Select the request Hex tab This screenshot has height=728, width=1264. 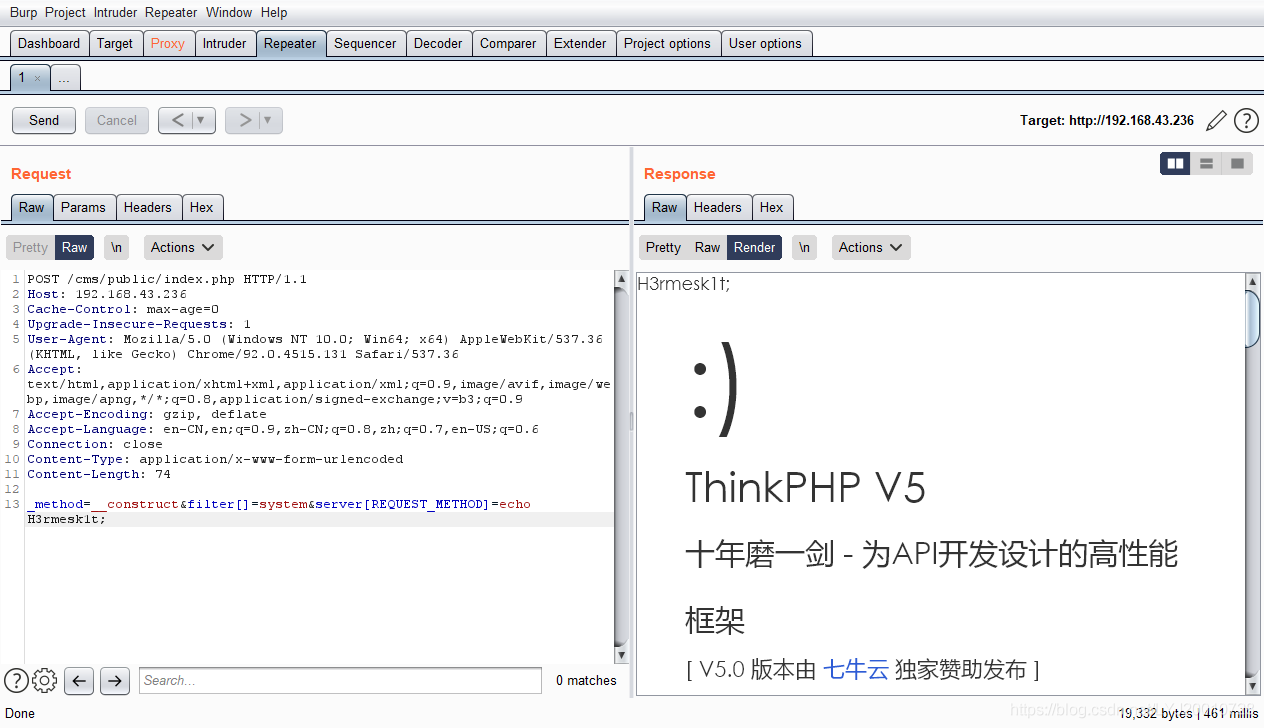tap(202, 207)
